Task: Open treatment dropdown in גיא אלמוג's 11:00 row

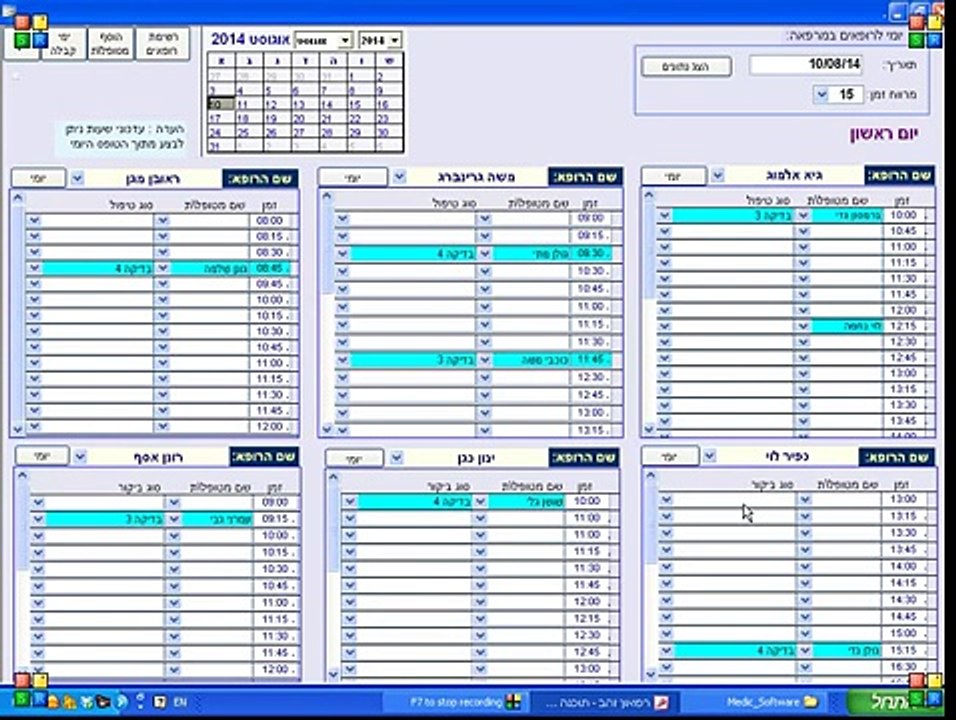Action: pos(665,247)
